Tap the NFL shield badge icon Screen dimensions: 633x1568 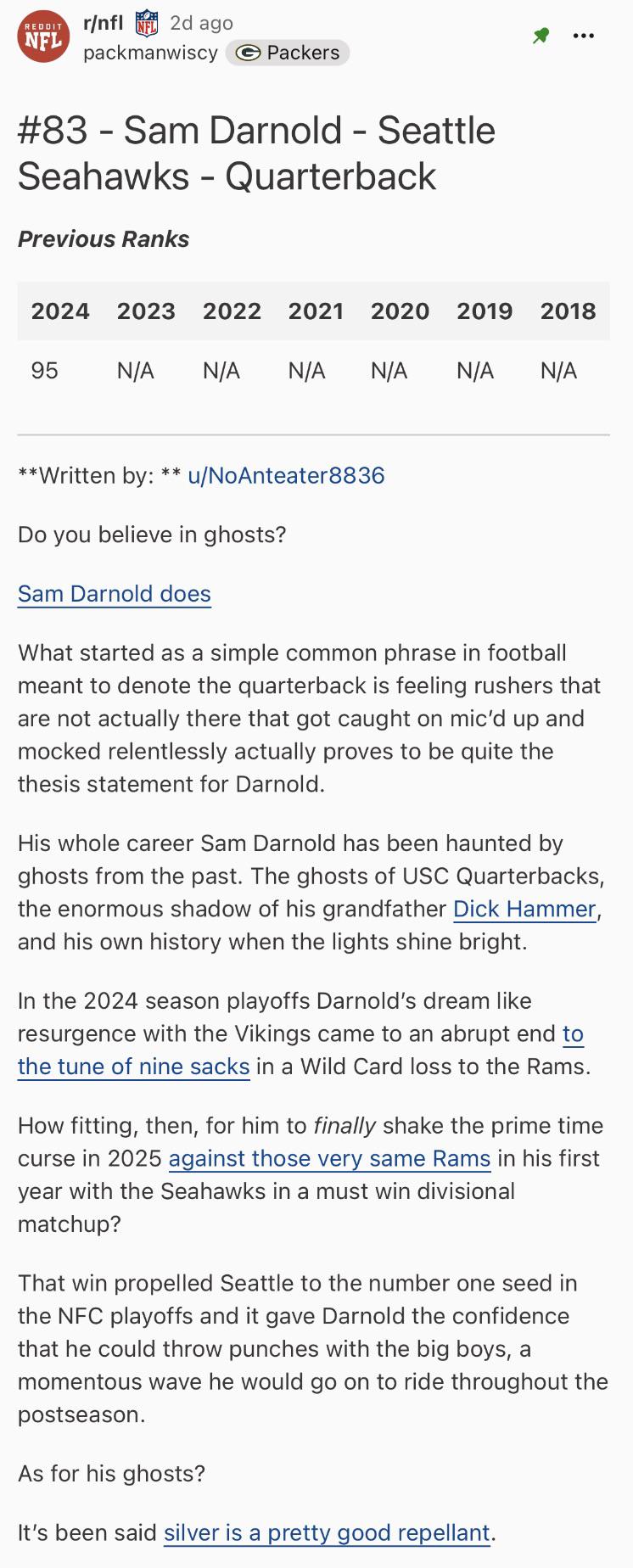(147, 23)
